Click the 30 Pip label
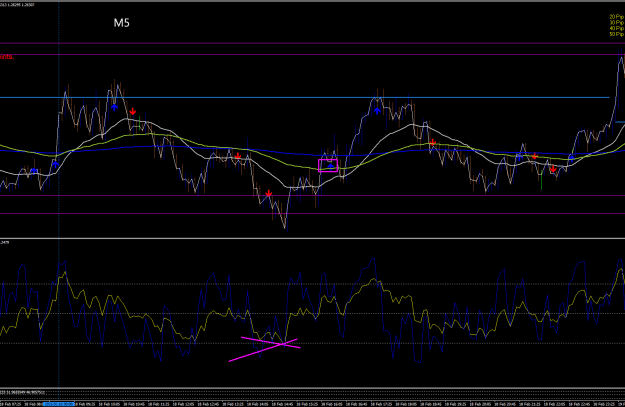The width and height of the screenshot is (625, 407). 617,23
